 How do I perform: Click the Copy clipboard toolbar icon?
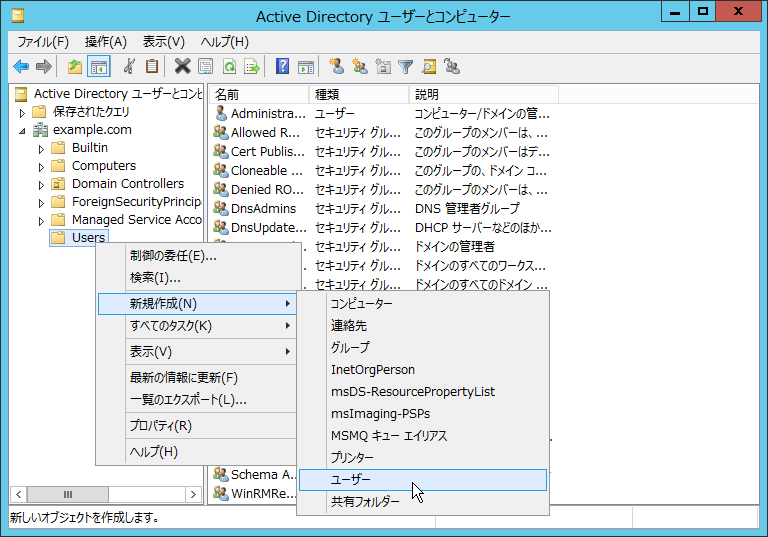tap(152, 66)
